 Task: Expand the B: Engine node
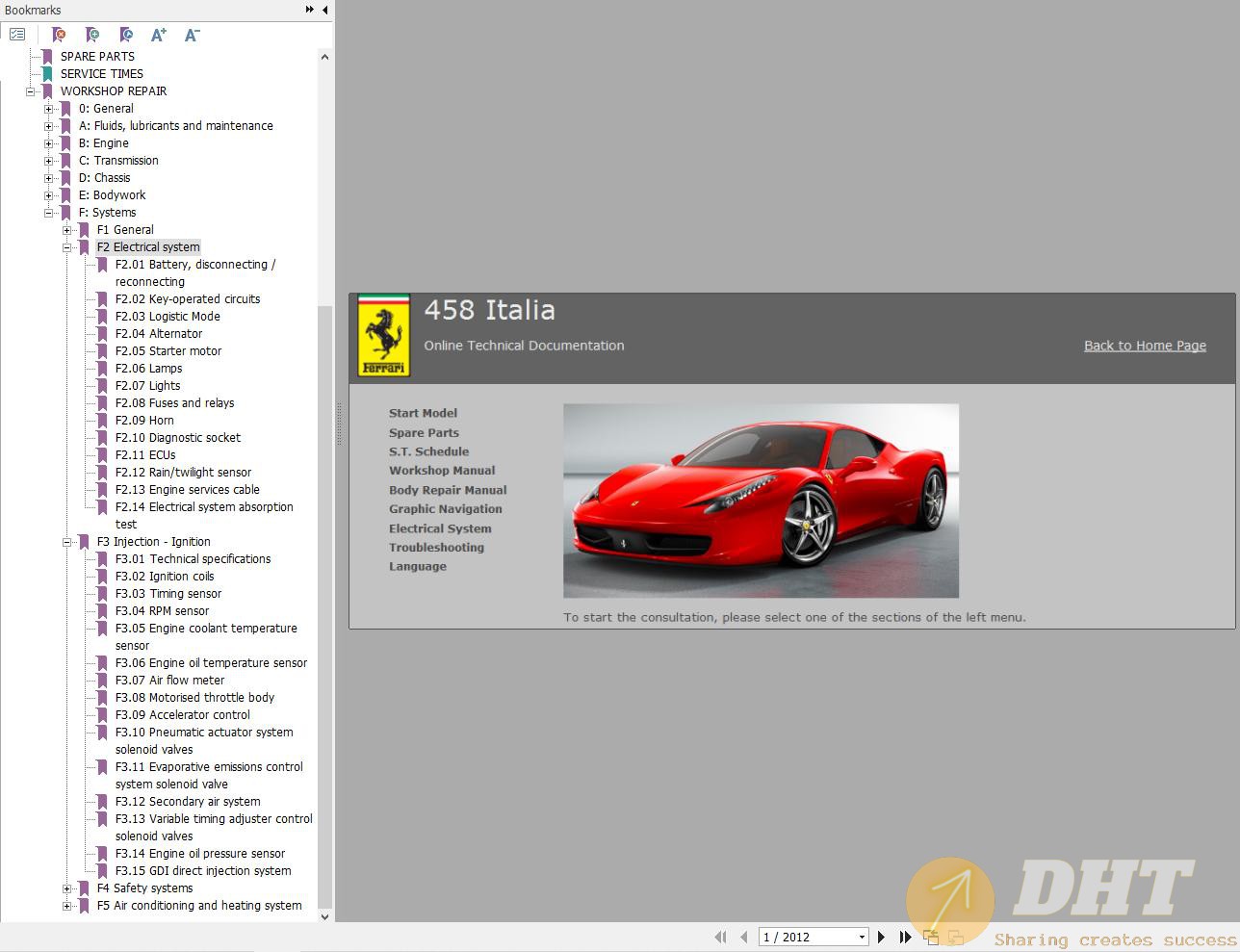pyautogui.click(x=48, y=143)
